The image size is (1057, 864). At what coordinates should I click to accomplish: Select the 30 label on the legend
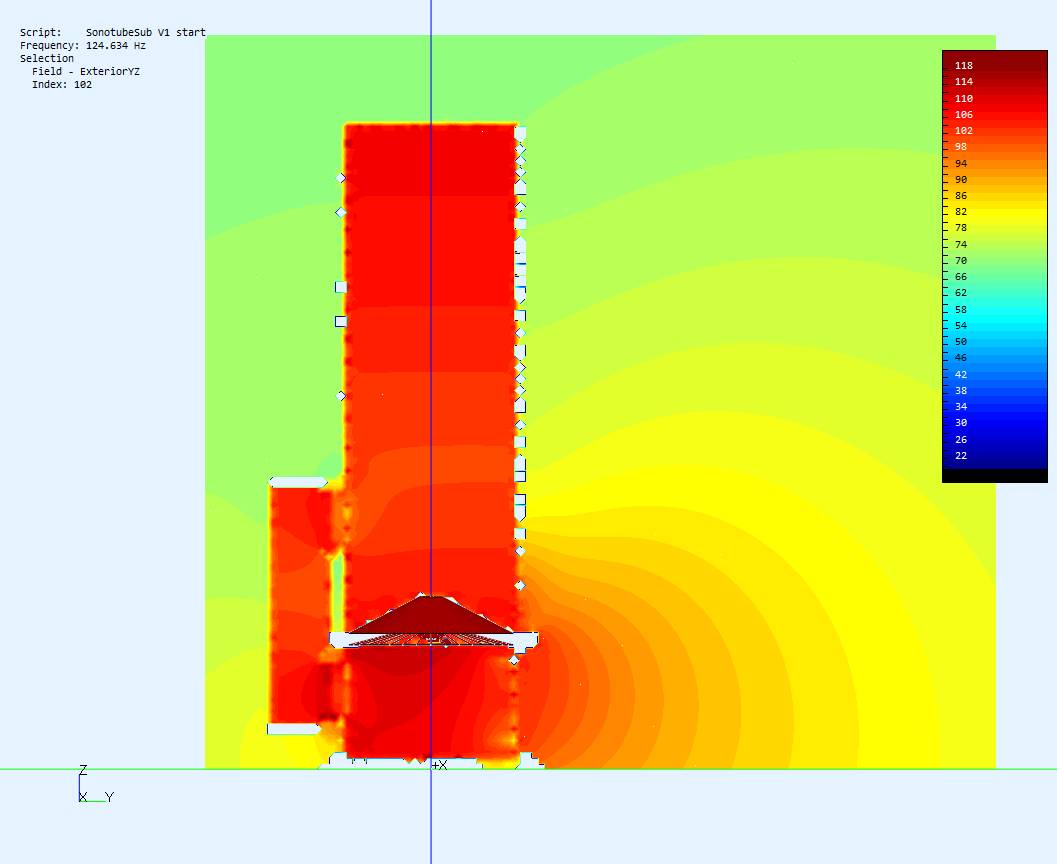coord(961,423)
